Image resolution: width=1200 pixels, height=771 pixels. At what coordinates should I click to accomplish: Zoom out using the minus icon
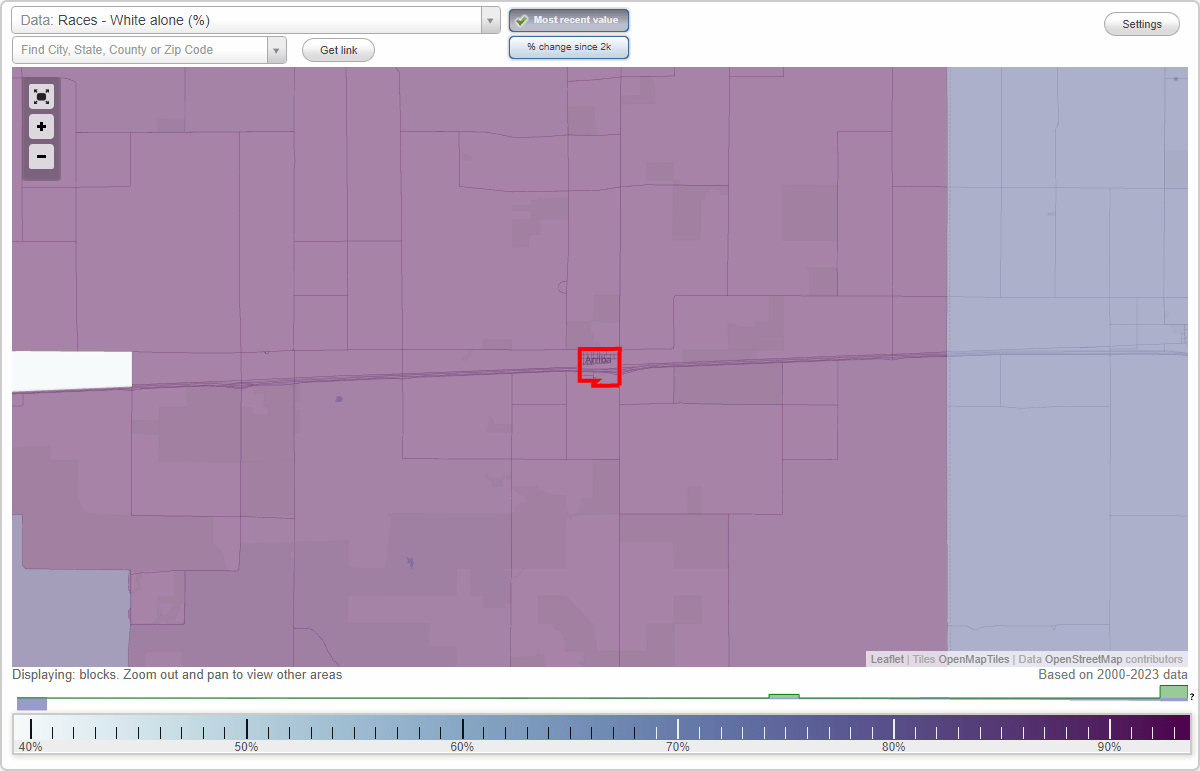coord(41,156)
